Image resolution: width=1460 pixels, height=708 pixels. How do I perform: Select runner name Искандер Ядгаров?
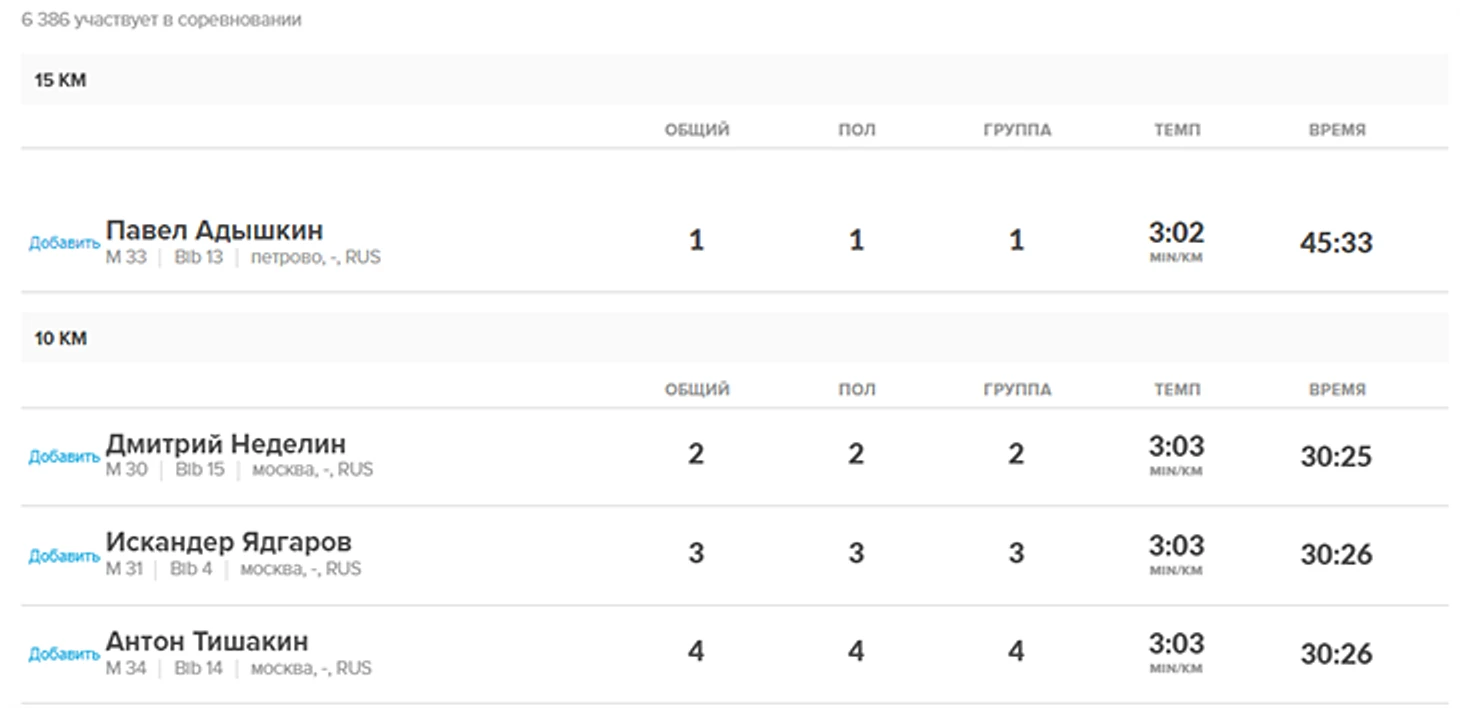tap(228, 542)
